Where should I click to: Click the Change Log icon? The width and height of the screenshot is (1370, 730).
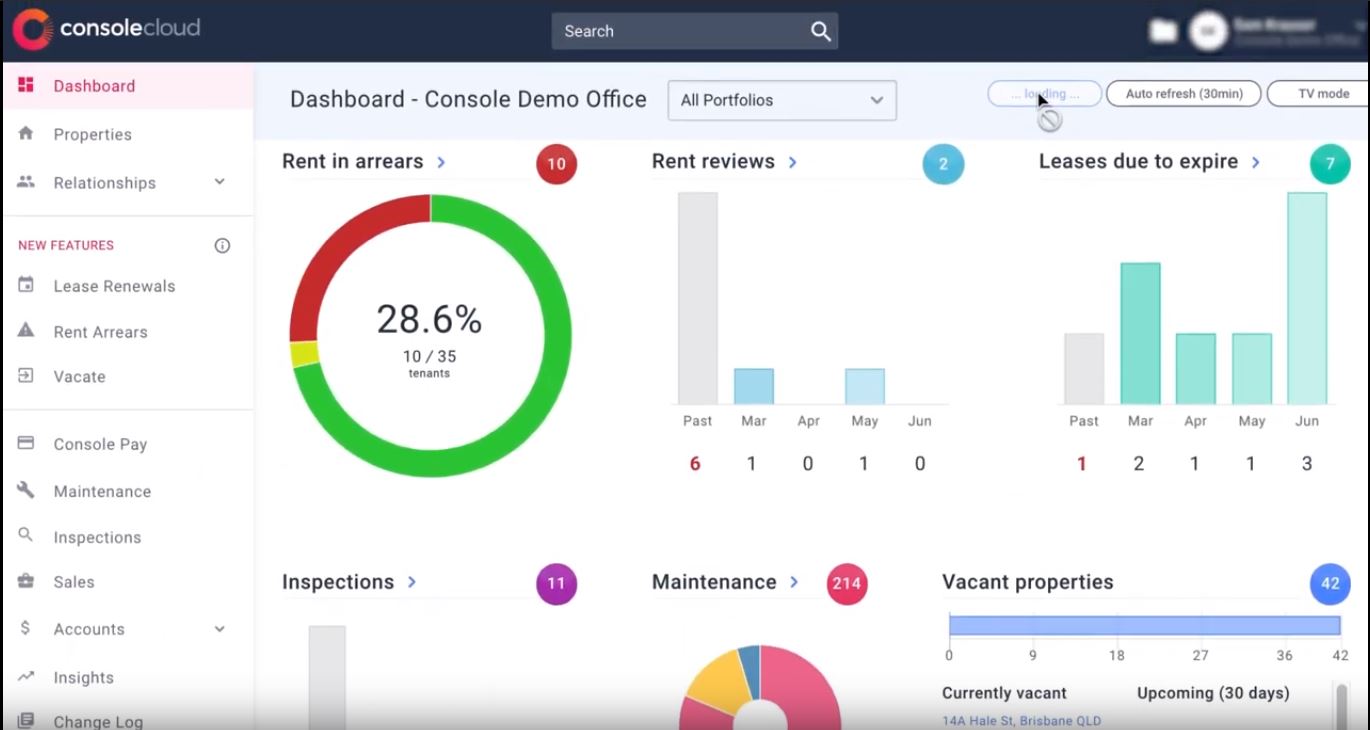(x=27, y=720)
